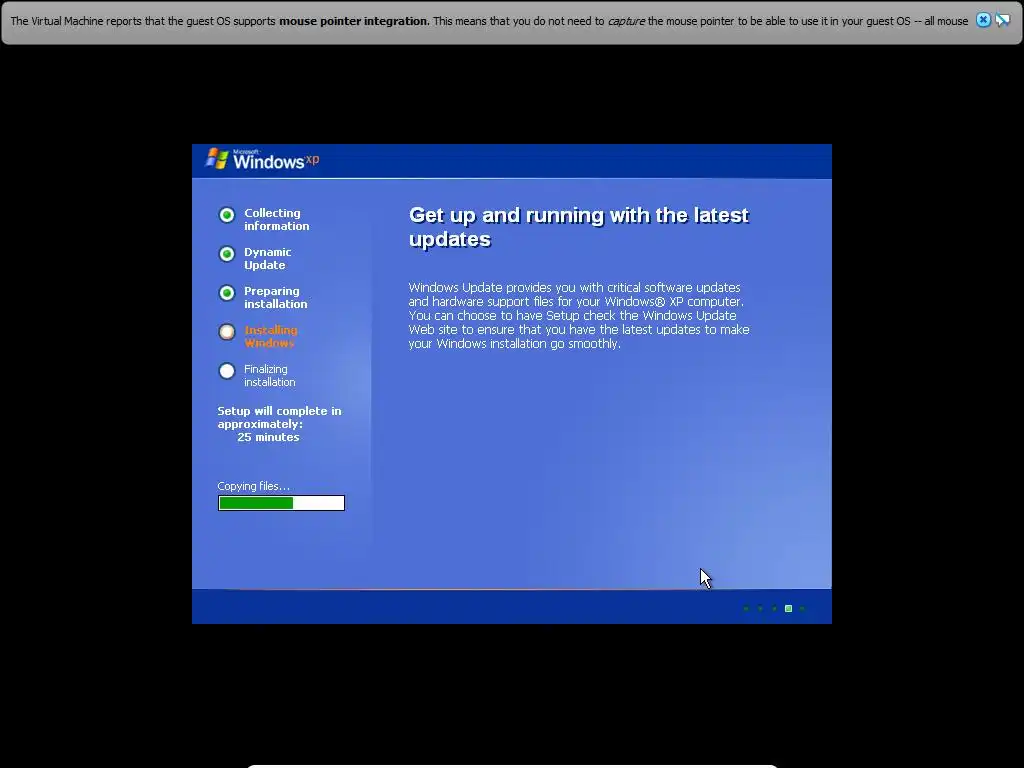Select the Finalizing installation step indicator
Viewport: 1024px width, 768px height.
coord(227,371)
